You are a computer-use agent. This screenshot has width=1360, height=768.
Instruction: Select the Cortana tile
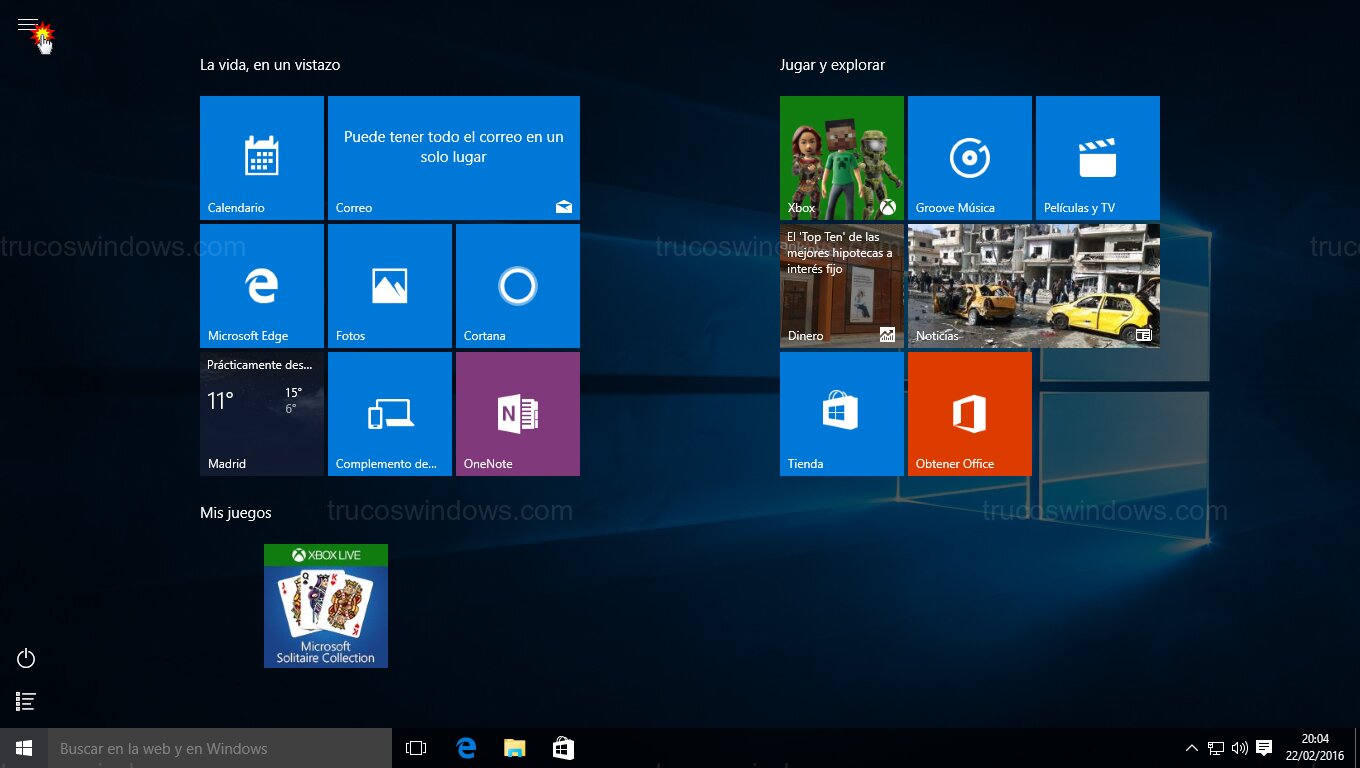click(x=517, y=285)
